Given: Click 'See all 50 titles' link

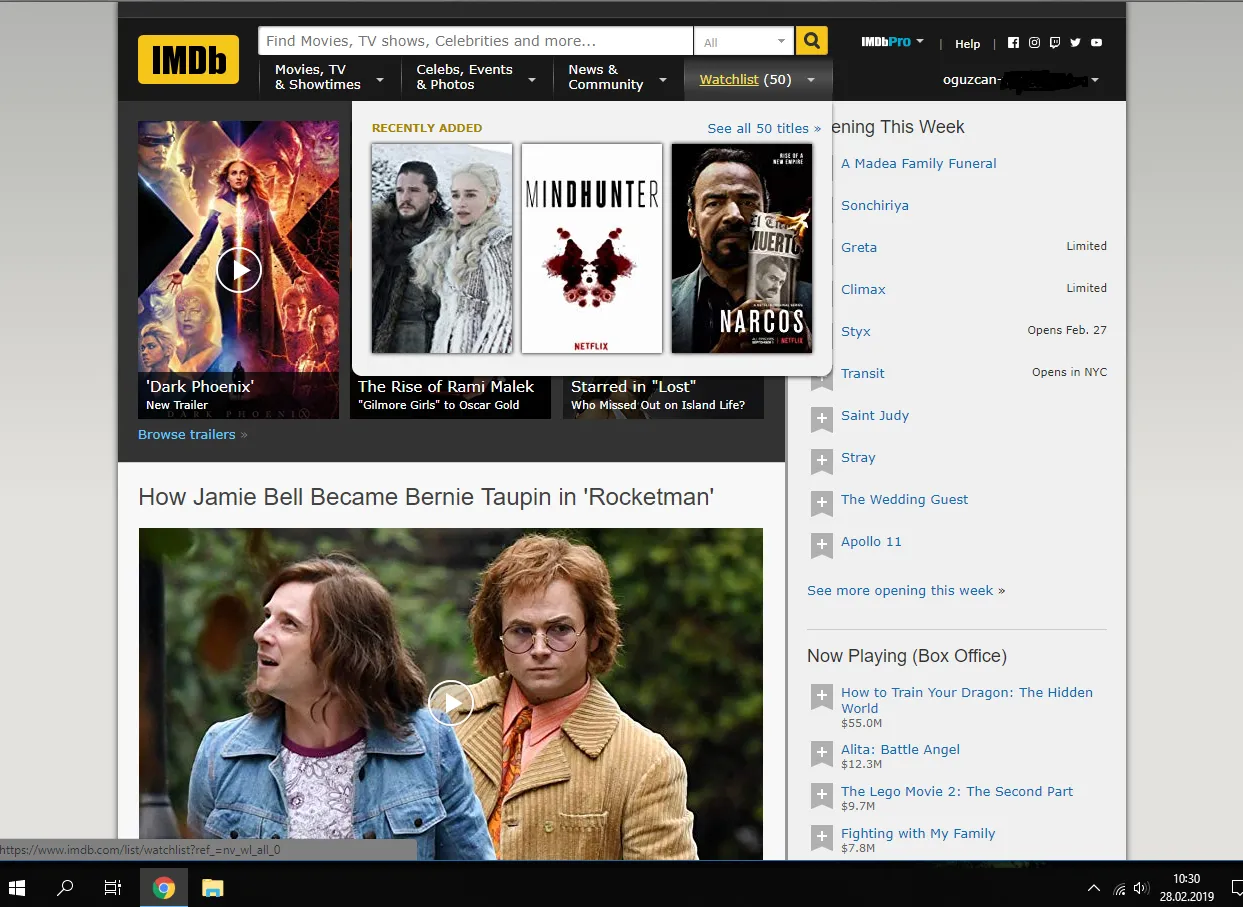Looking at the screenshot, I should 763,128.
